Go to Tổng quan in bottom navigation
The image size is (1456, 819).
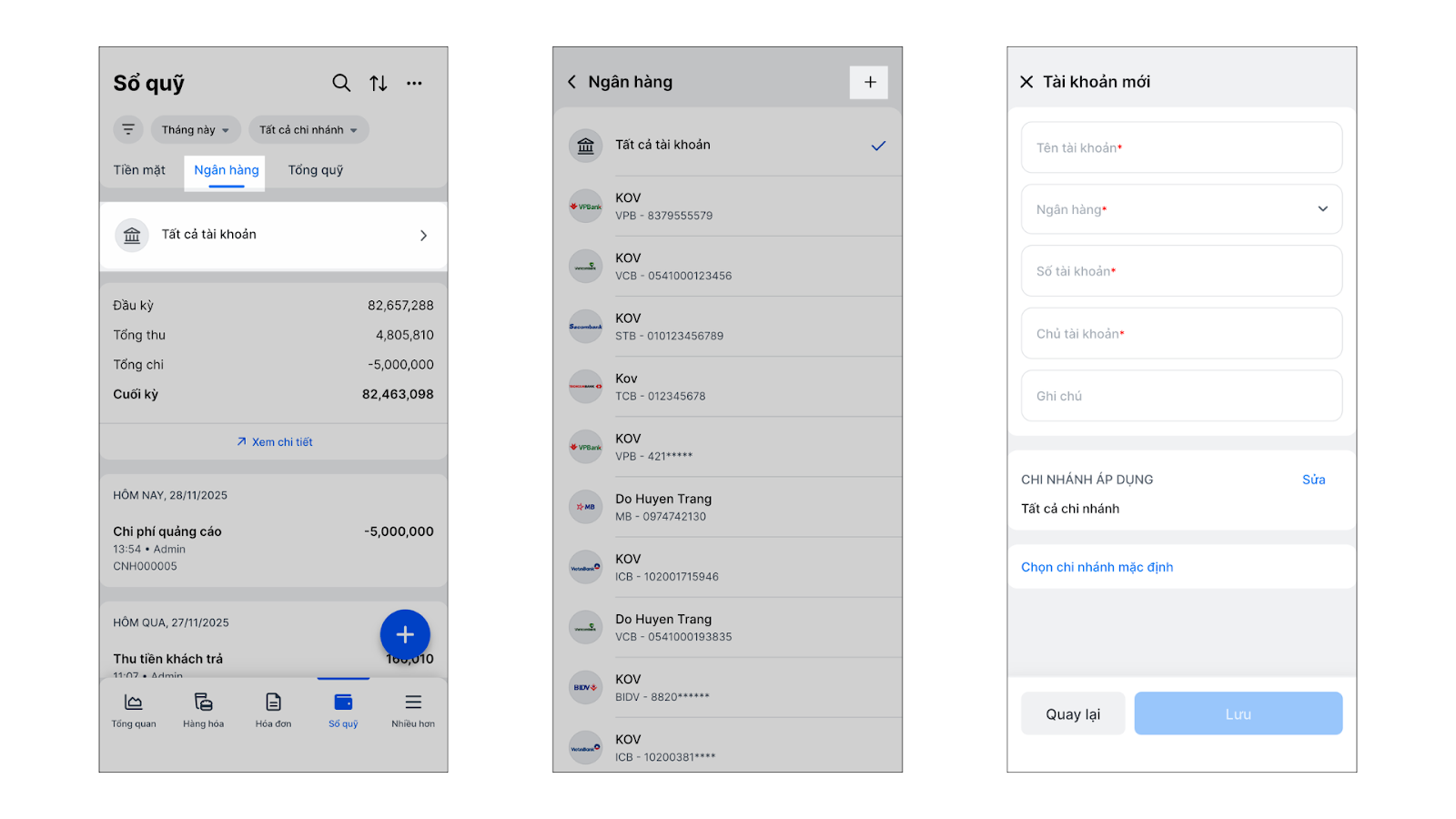click(x=134, y=711)
